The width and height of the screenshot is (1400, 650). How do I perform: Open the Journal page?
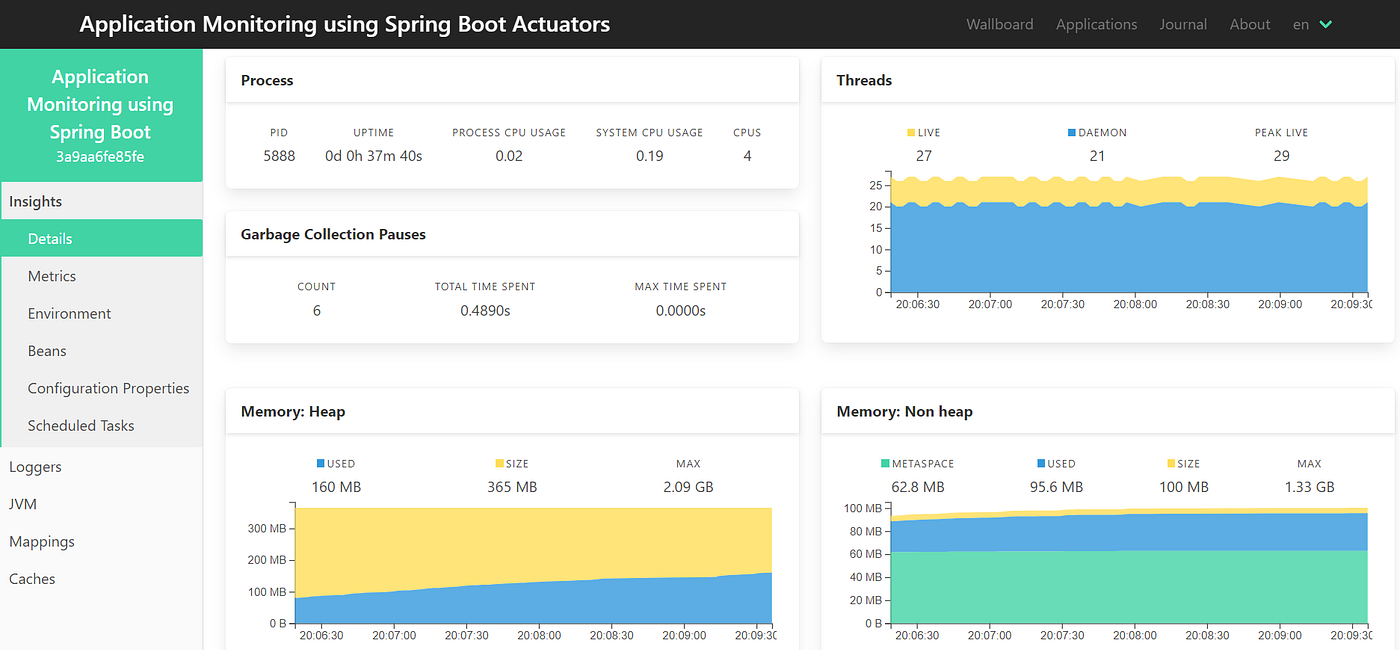click(1183, 24)
